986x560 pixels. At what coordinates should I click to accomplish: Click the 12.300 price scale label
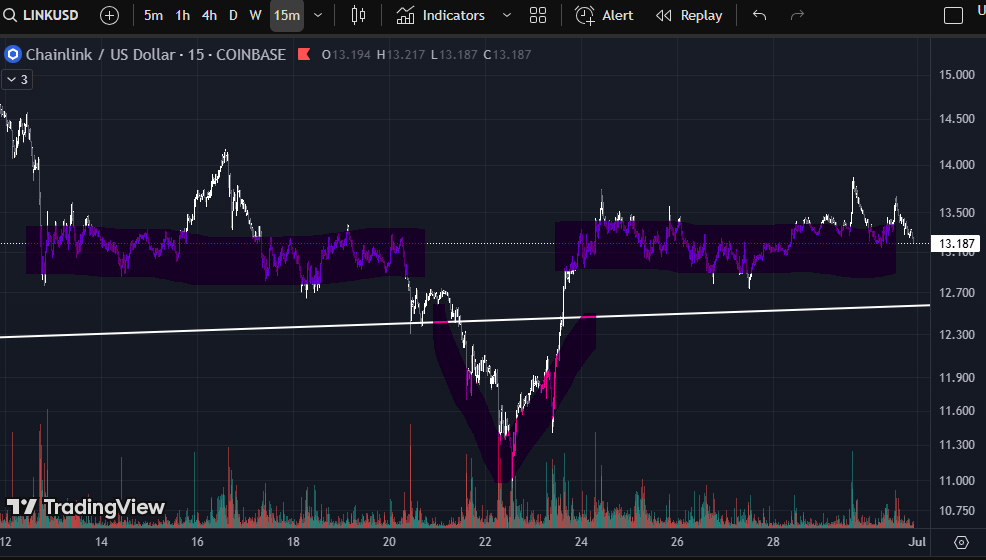point(956,335)
